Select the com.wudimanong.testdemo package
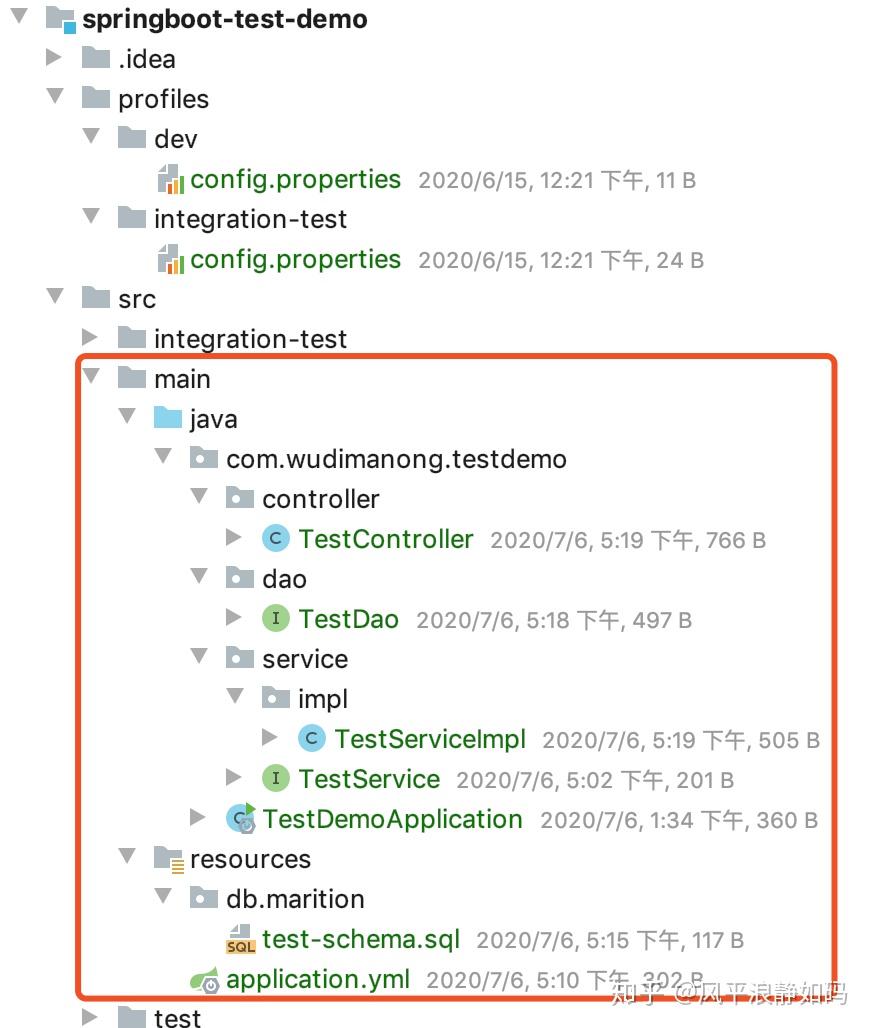870x1028 pixels. [396, 459]
